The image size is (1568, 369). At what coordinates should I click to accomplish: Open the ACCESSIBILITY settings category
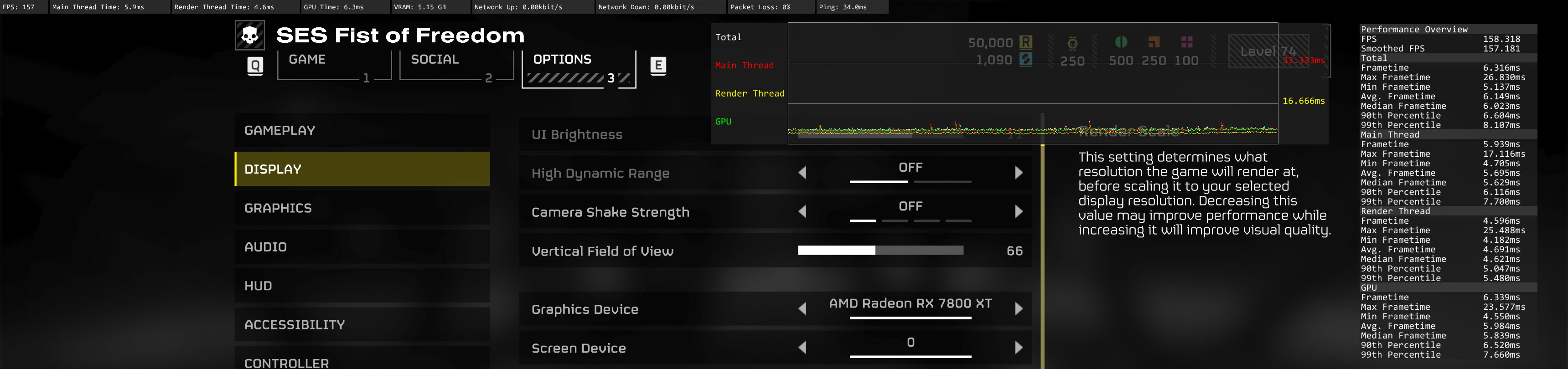[362, 325]
